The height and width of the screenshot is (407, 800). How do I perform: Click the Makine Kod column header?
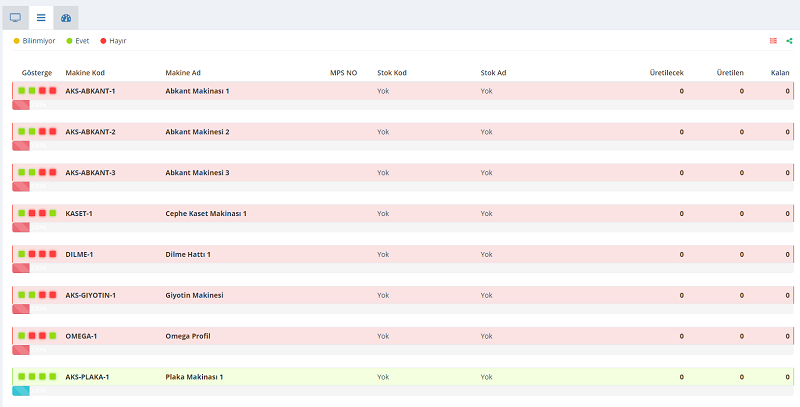tap(83, 73)
